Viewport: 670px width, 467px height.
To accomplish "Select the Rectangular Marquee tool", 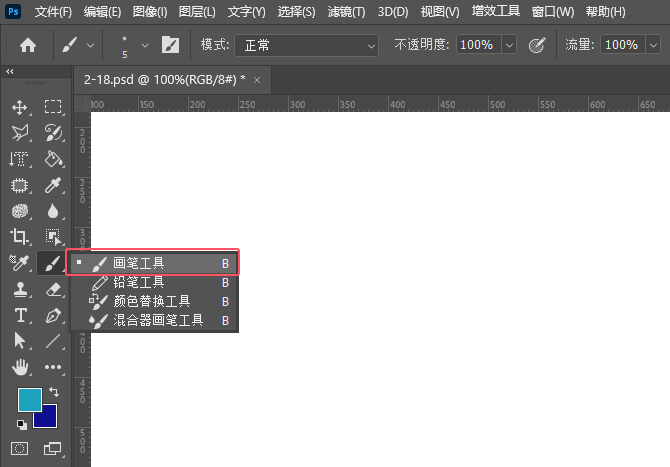I will 53,107.
